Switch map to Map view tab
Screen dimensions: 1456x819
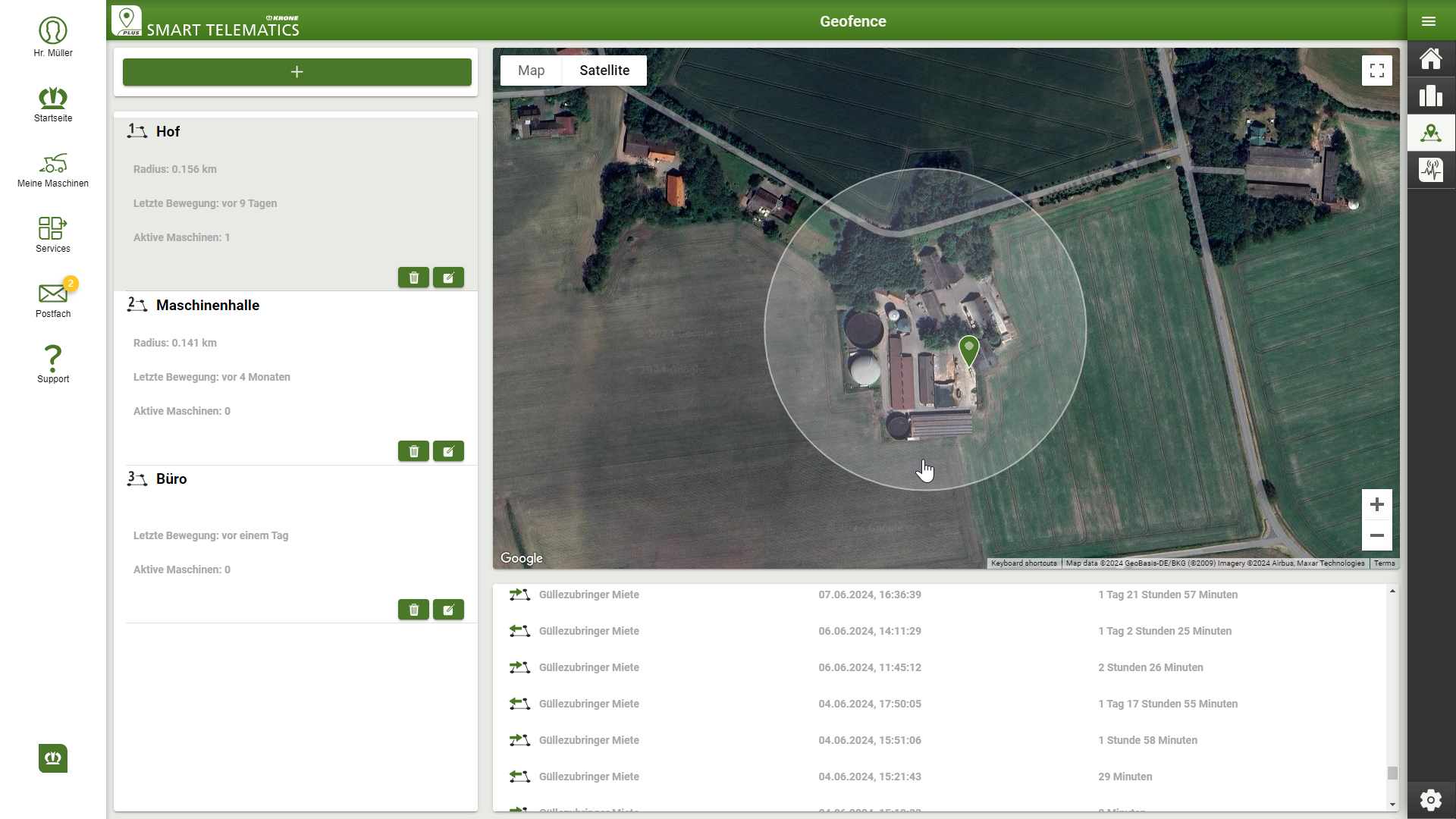(531, 71)
